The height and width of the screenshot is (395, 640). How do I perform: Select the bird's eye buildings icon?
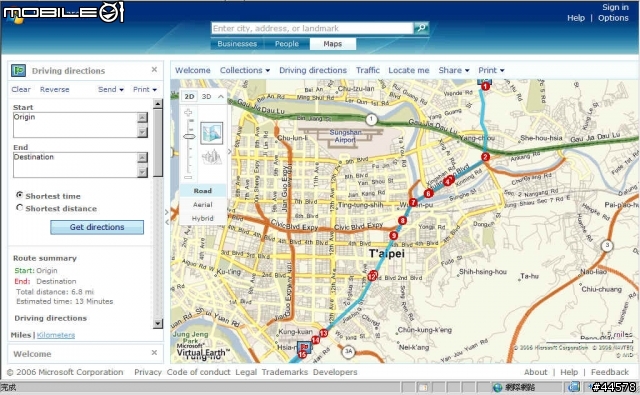point(212,157)
